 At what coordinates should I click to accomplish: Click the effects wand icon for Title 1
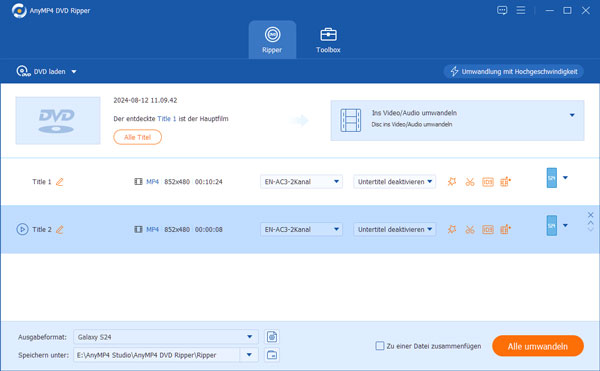pos(452,182)
